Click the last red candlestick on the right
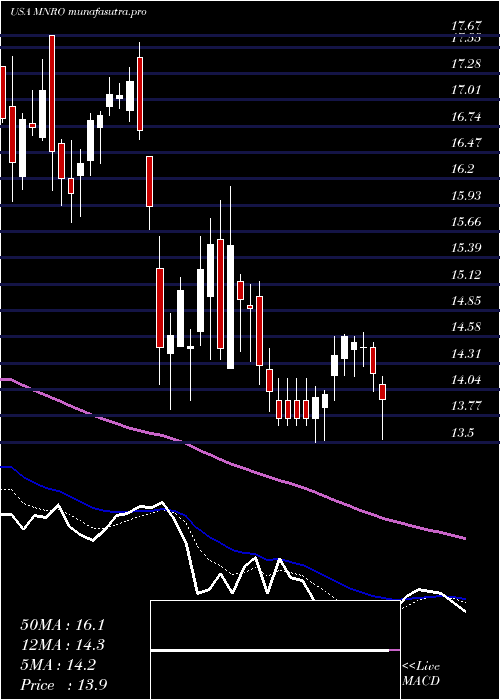Image resolution: width=500 pixels, height=700 pixels. click(383, 392)
